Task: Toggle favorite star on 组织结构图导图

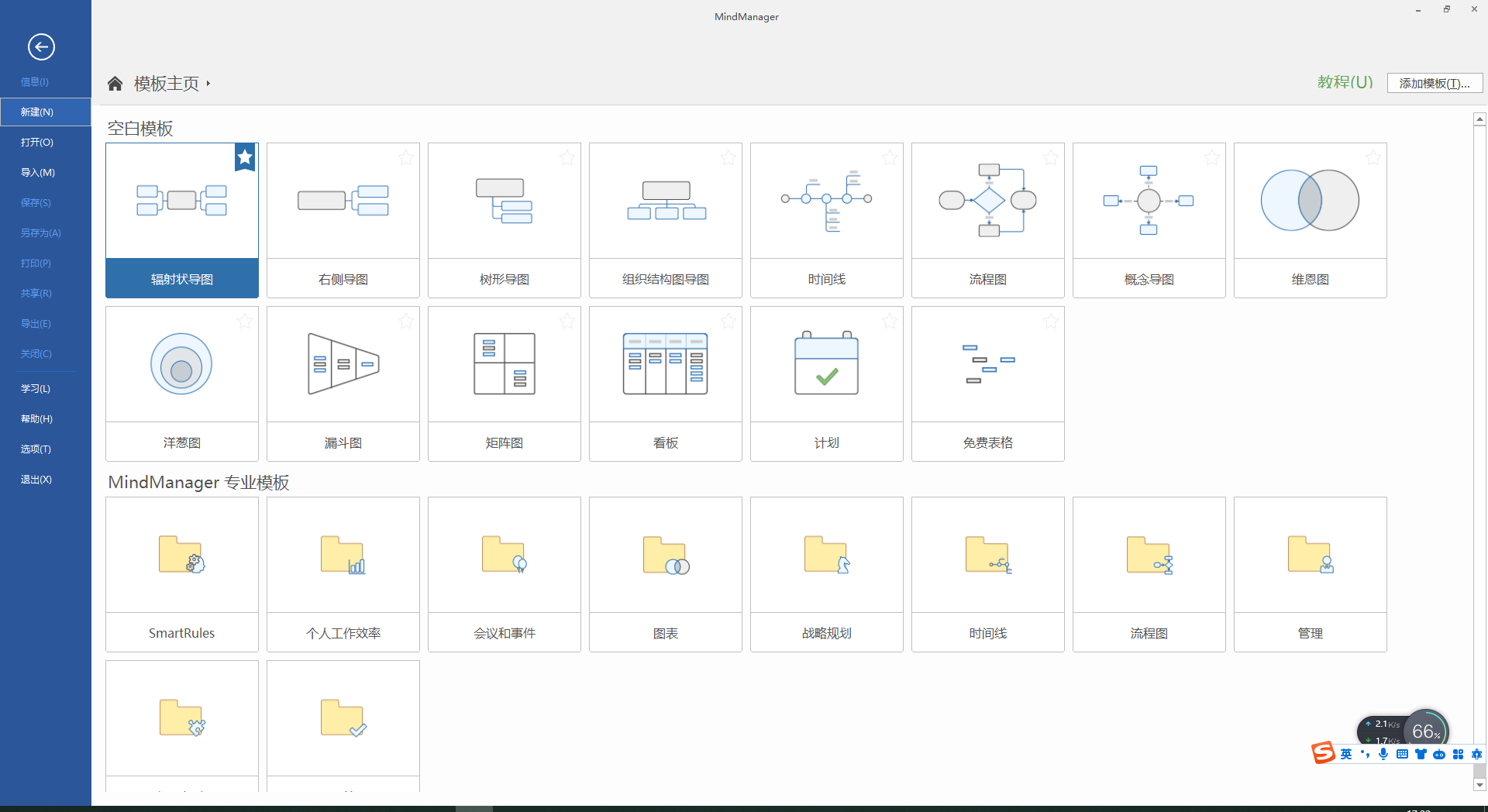Action: pos(728,157)
